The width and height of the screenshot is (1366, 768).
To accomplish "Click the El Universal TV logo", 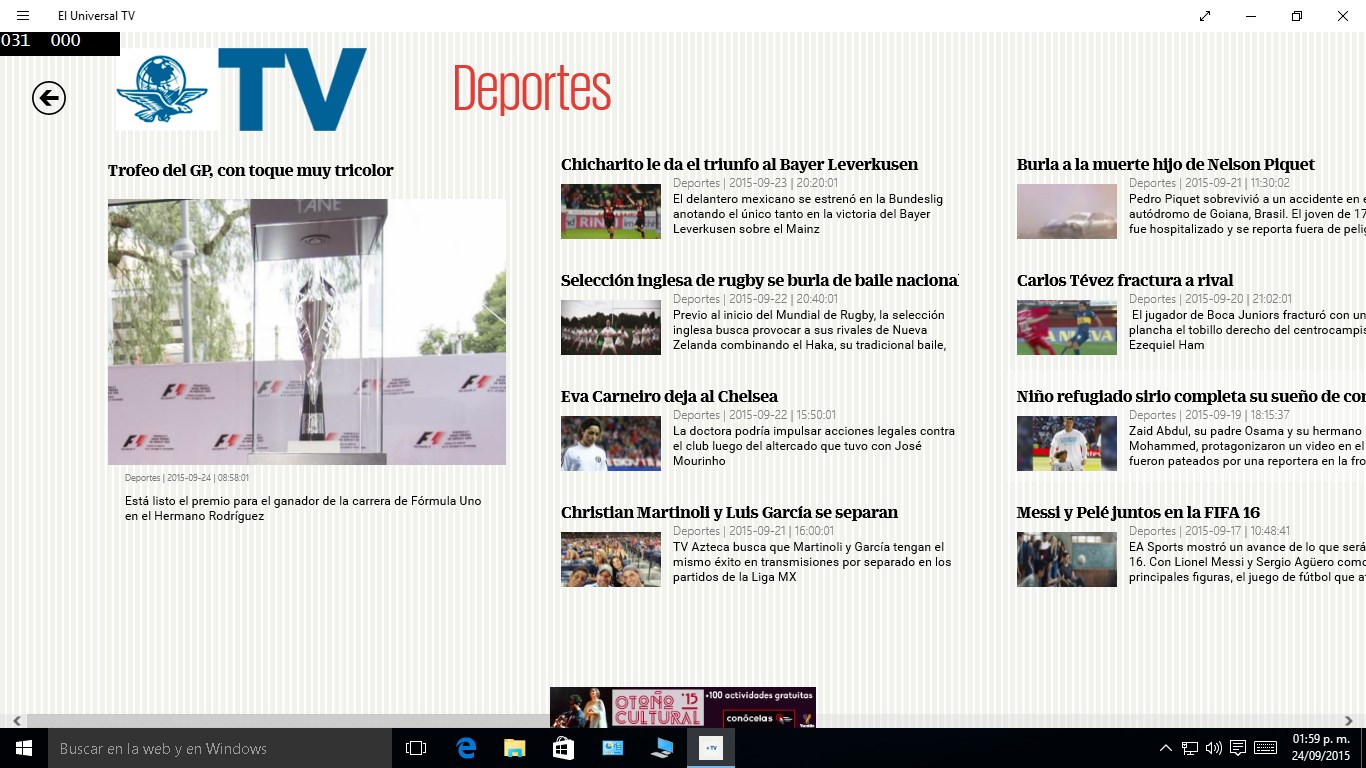I will click(241, 89).
